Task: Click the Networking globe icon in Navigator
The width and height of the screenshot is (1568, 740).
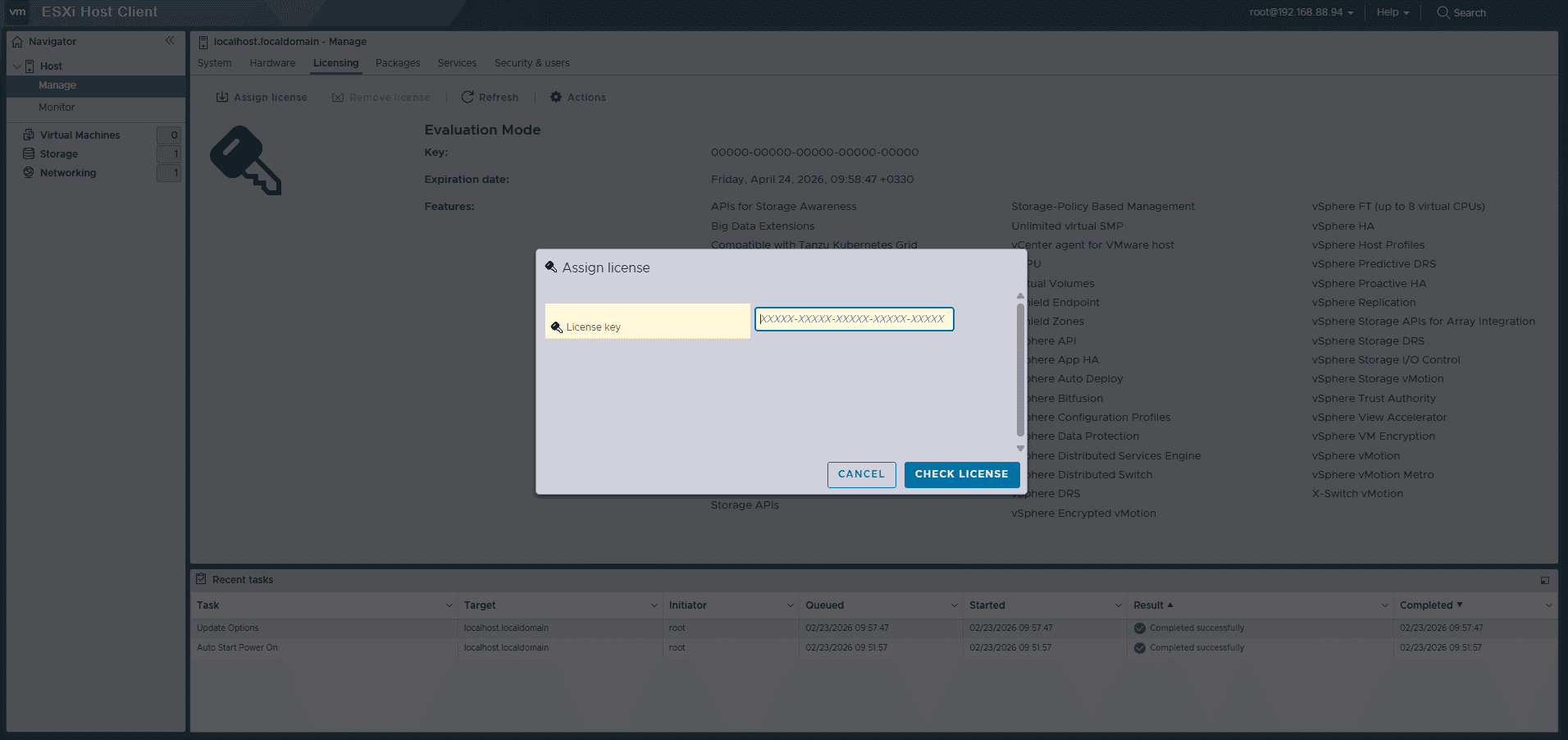Action: point(29,172)
